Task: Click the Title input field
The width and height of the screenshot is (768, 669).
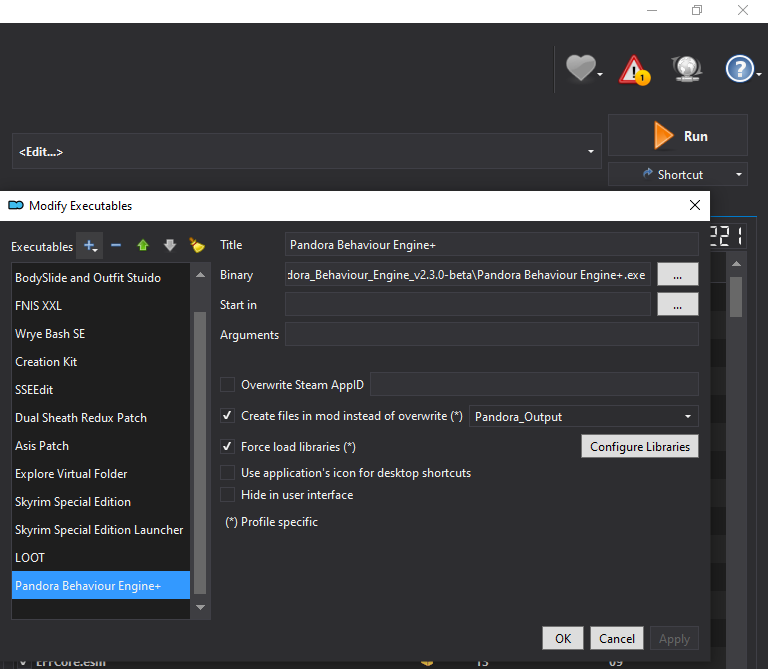Action: tap(491, 244)
